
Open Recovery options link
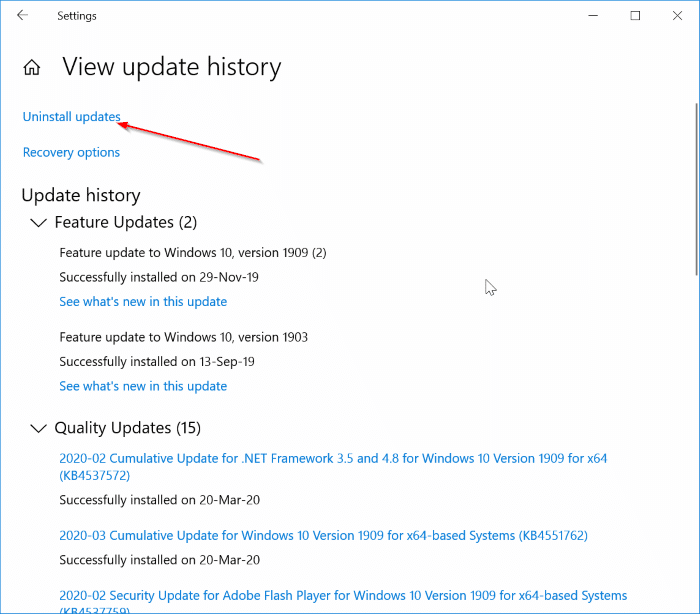pos(71,152)
